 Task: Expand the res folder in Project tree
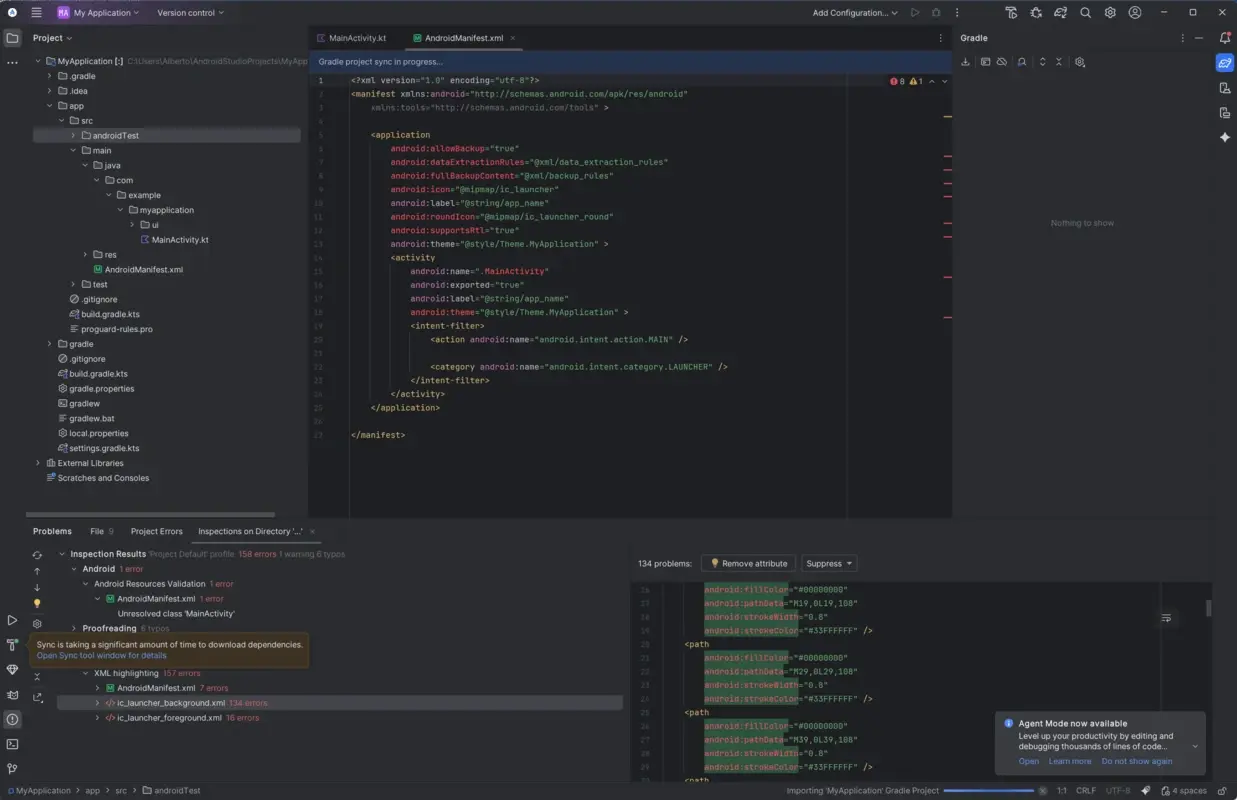click(84, 254)
